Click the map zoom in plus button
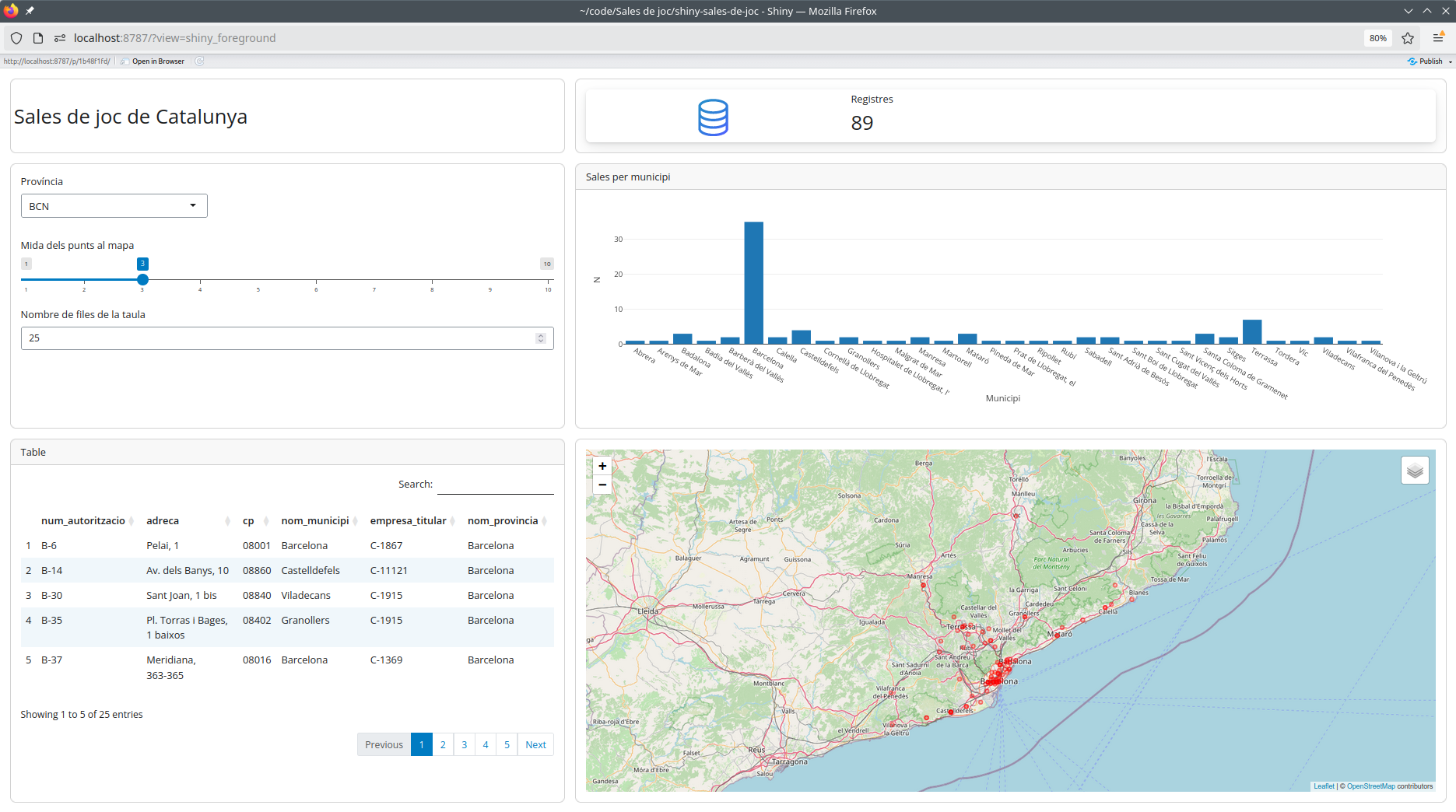Viewport: 1456px width, 812px height. click(x=602, y=466)
